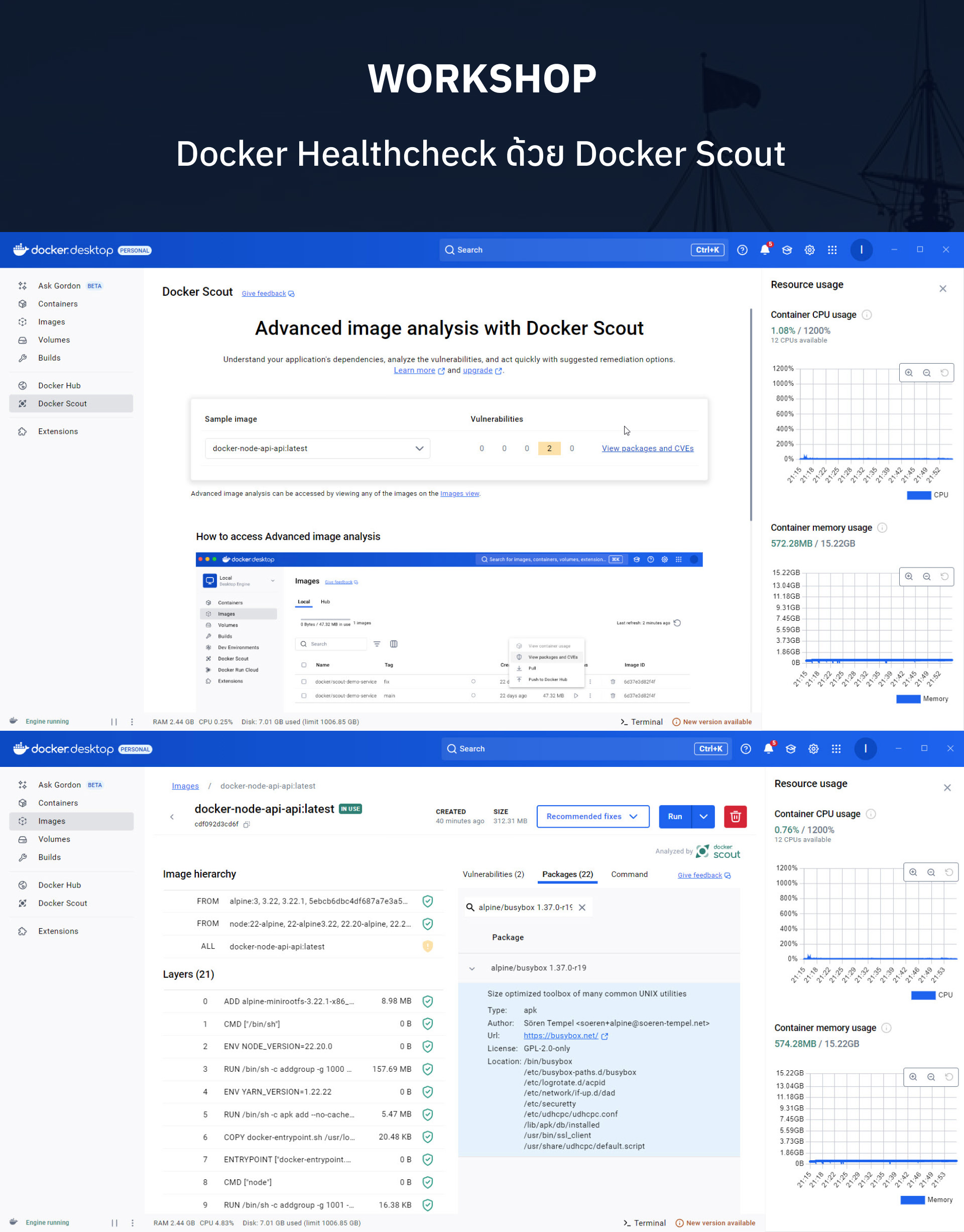Open Docker Desktop settings gear
Image resolution: width=964 pixels, height=1232 pixels.
[x=809, y=250]
